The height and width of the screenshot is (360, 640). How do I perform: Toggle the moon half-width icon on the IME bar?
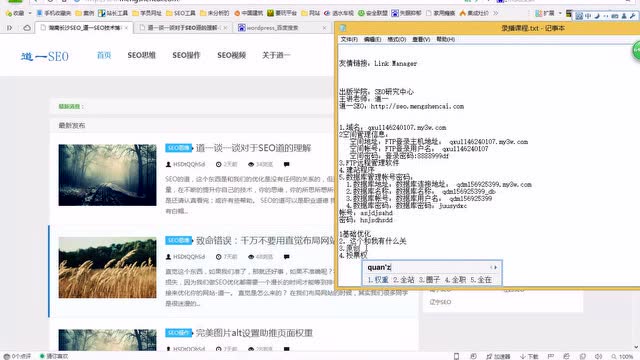[x=597, y=16]
